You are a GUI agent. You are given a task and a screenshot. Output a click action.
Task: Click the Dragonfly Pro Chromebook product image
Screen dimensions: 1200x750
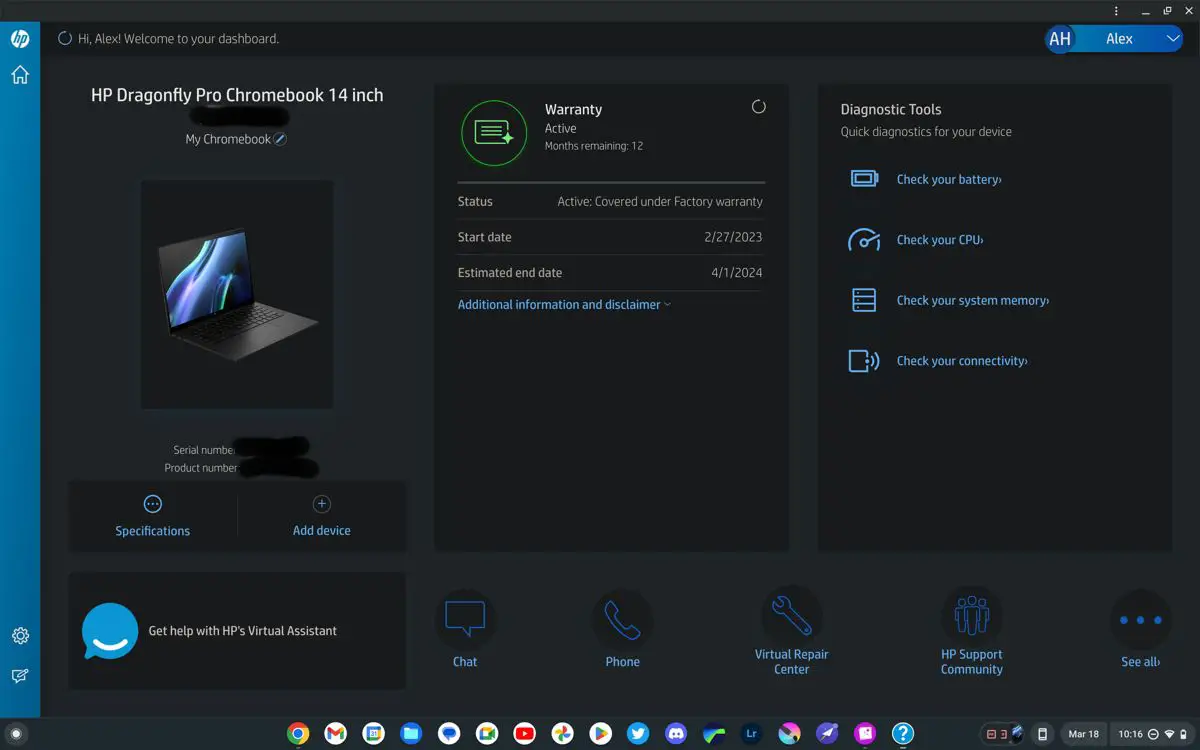click(x=237, y=294)
